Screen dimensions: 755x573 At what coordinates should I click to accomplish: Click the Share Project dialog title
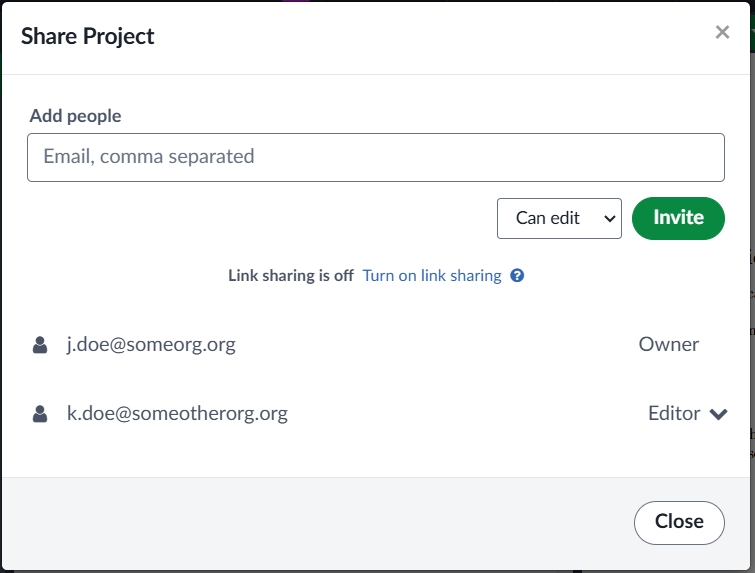coord(88,37)
